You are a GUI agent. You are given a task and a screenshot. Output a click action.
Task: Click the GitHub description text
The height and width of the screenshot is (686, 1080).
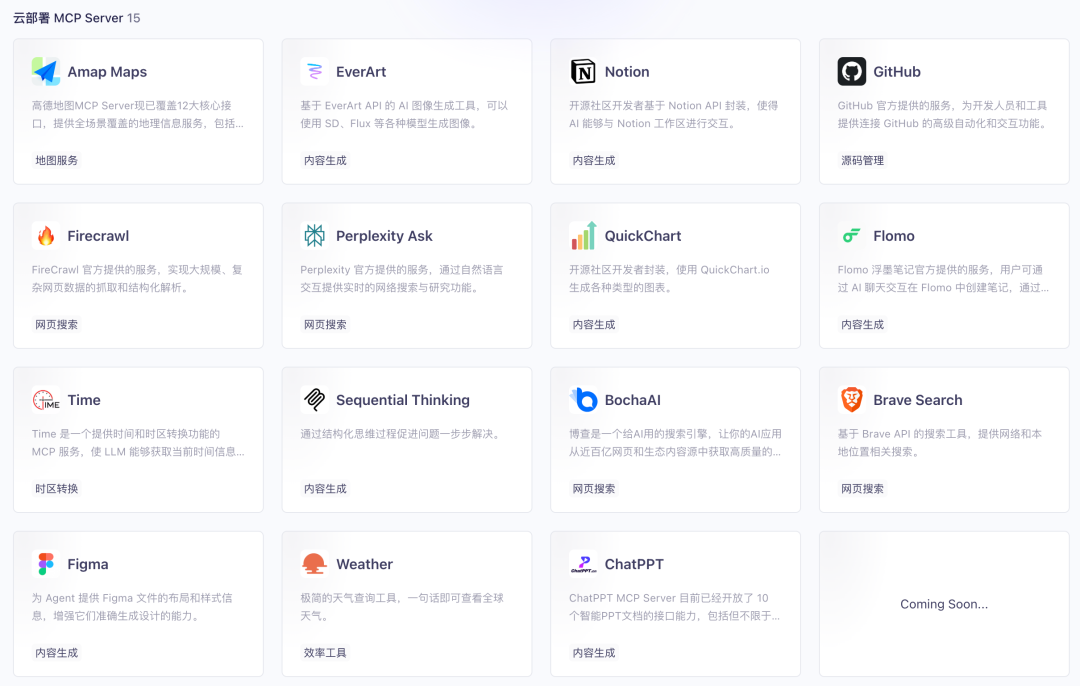(x=943, y=114)
